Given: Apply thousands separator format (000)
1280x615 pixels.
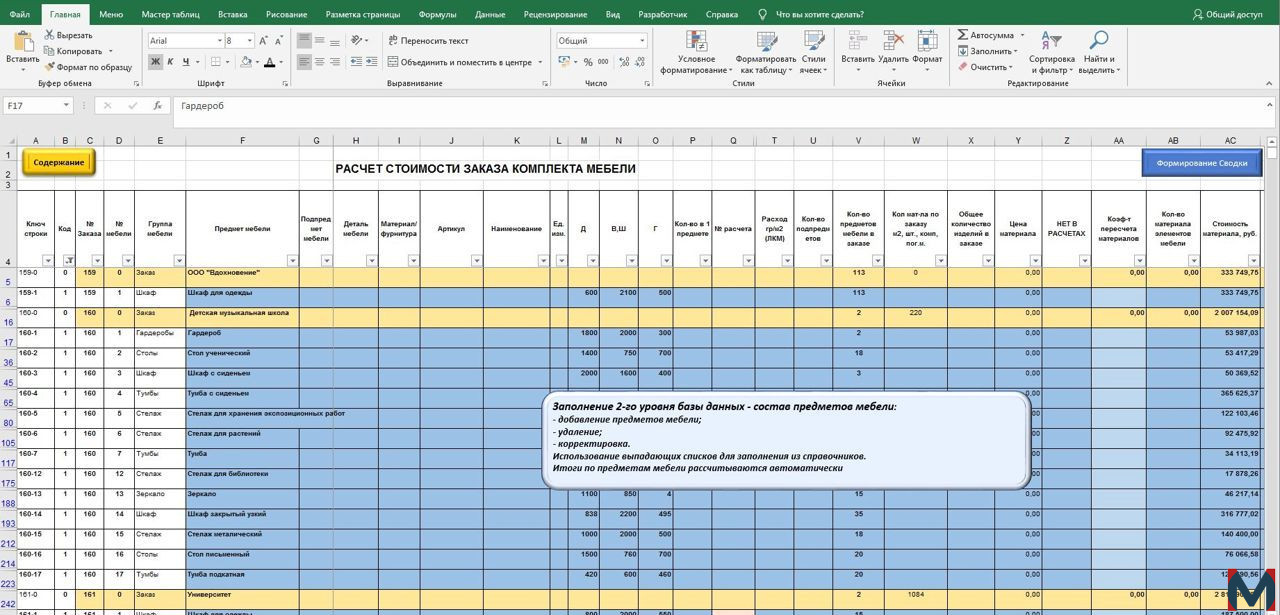Looking at the screenshot, I should tap(604, 62).
